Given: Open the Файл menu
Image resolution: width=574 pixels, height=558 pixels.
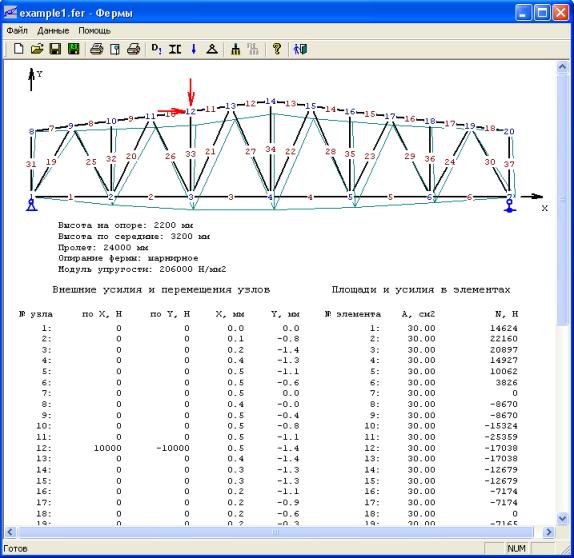Looking at the screenshot, I should [x=17, y=30].
